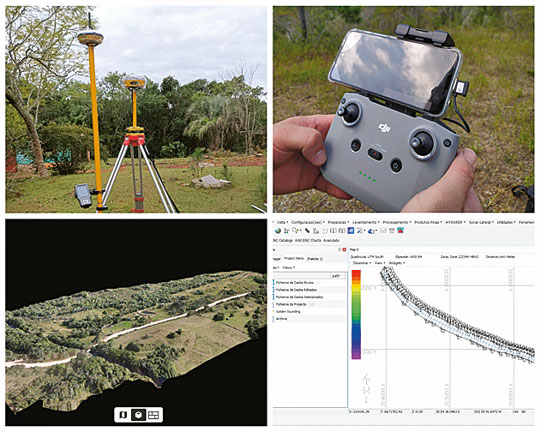Switch the terrain viewer to 2D map view

123,415
